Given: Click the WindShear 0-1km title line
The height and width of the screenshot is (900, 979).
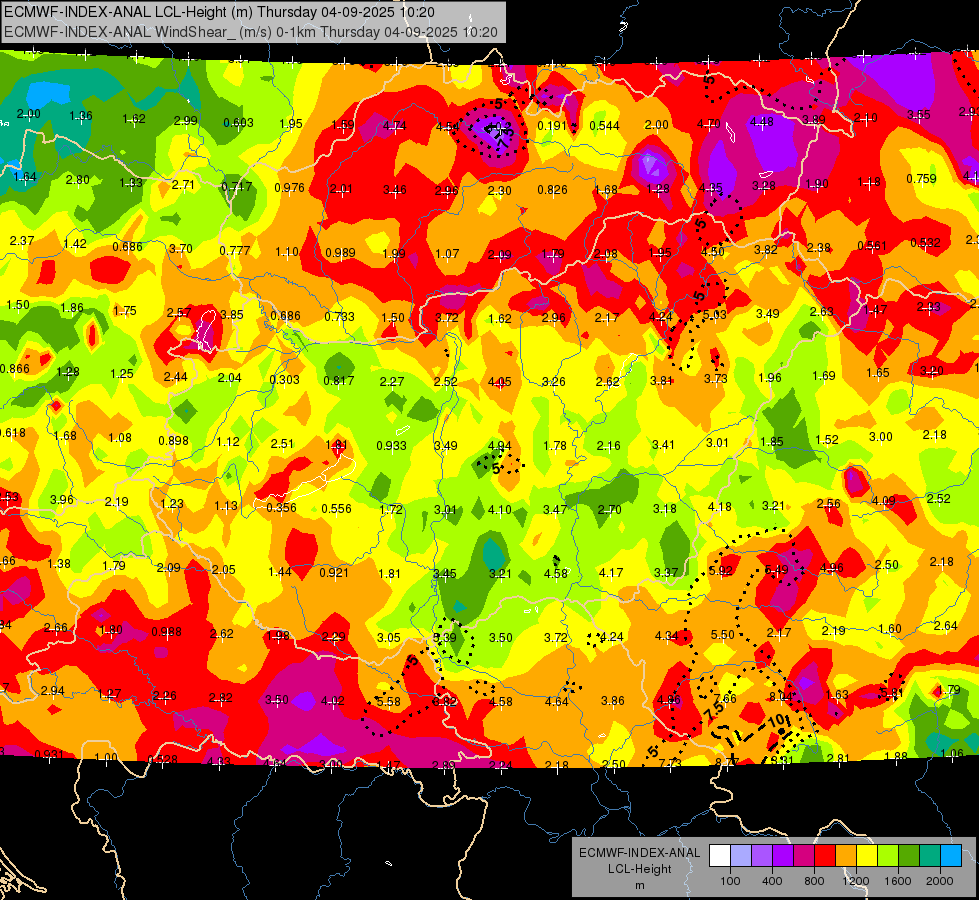Looking at the screenshot, I should (251, 32).
